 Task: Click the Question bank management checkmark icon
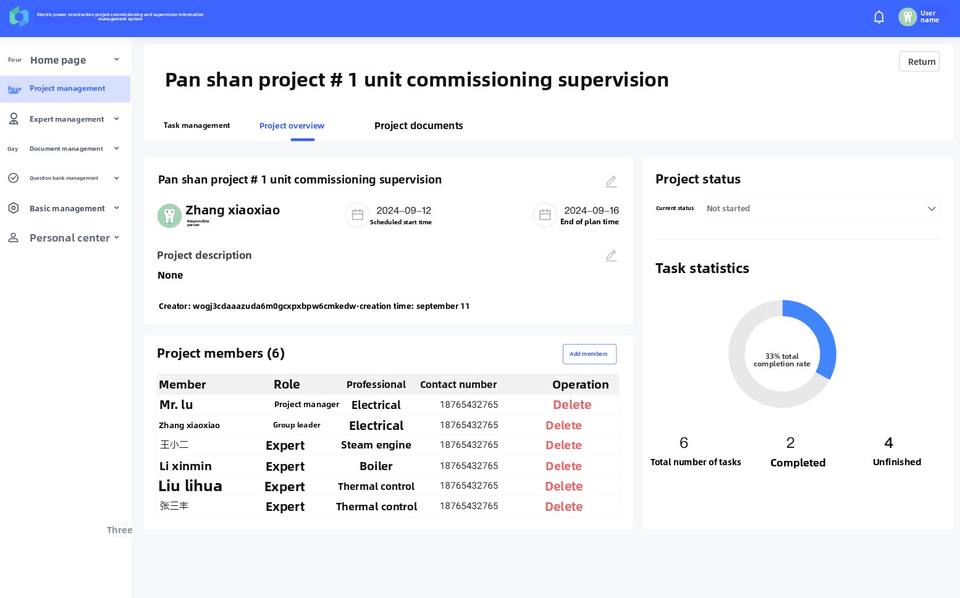pos(13,178)
